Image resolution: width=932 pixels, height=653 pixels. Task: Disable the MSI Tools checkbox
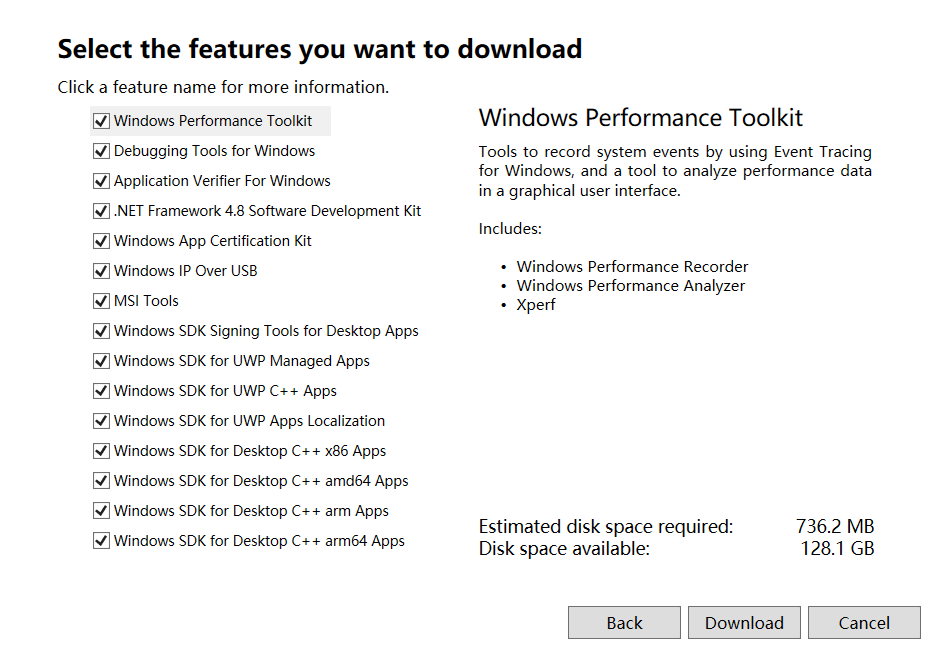point(101,302)
